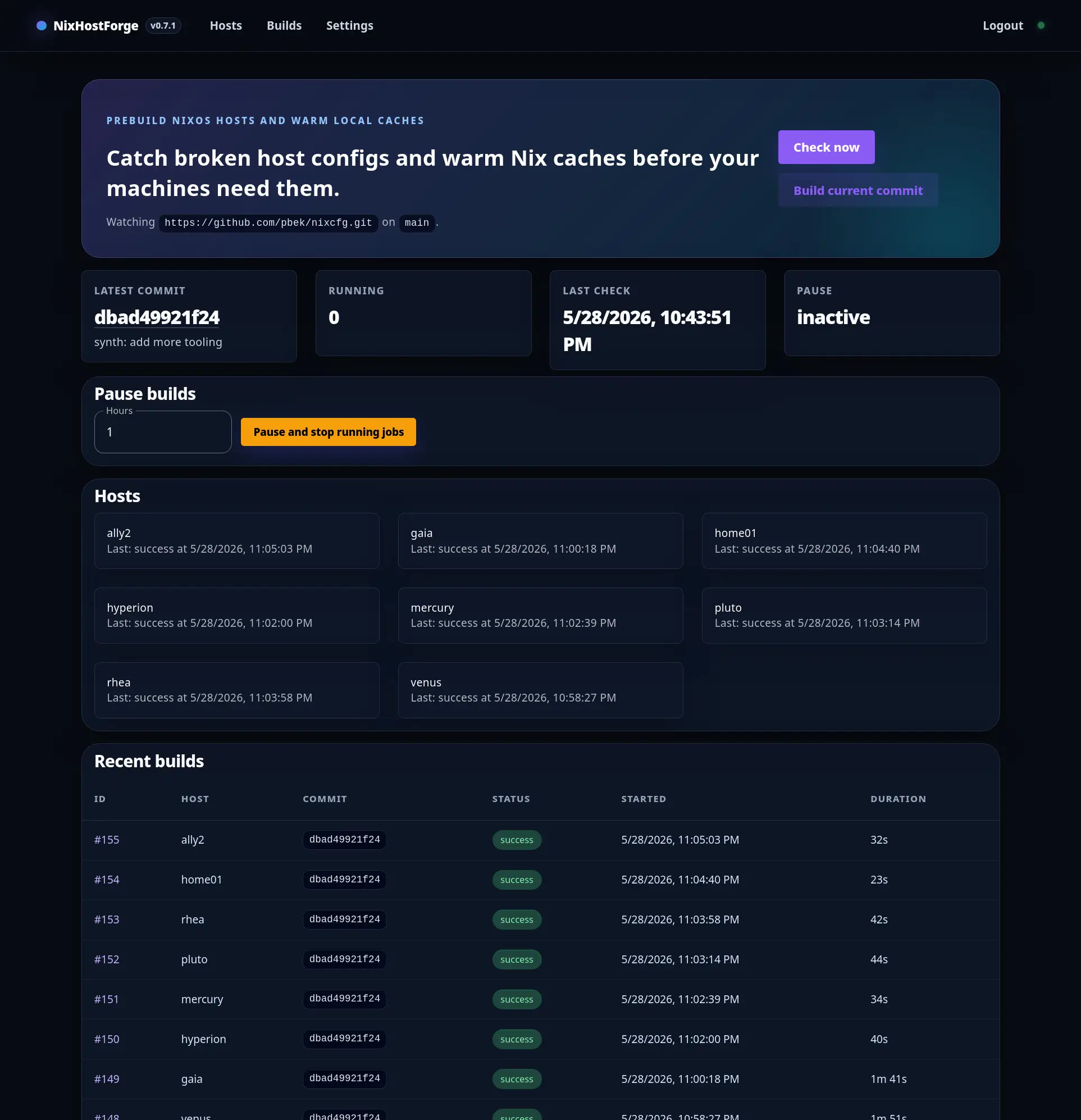This screenshot has height=1120, width=1081.
Task: Click the green status indicator beside Logout
Action: coord(1041,26)
